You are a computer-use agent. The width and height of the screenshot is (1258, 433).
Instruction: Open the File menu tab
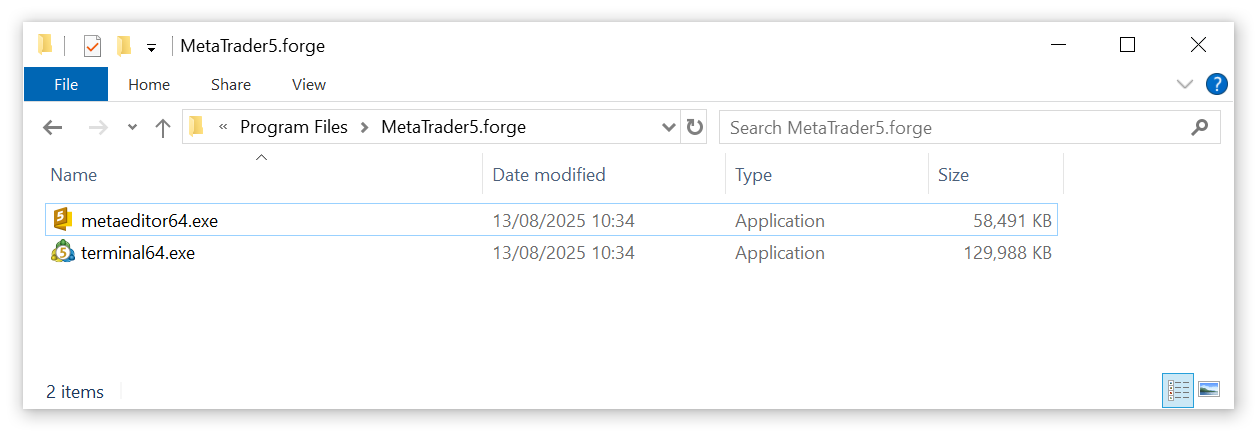coord(66,84)
